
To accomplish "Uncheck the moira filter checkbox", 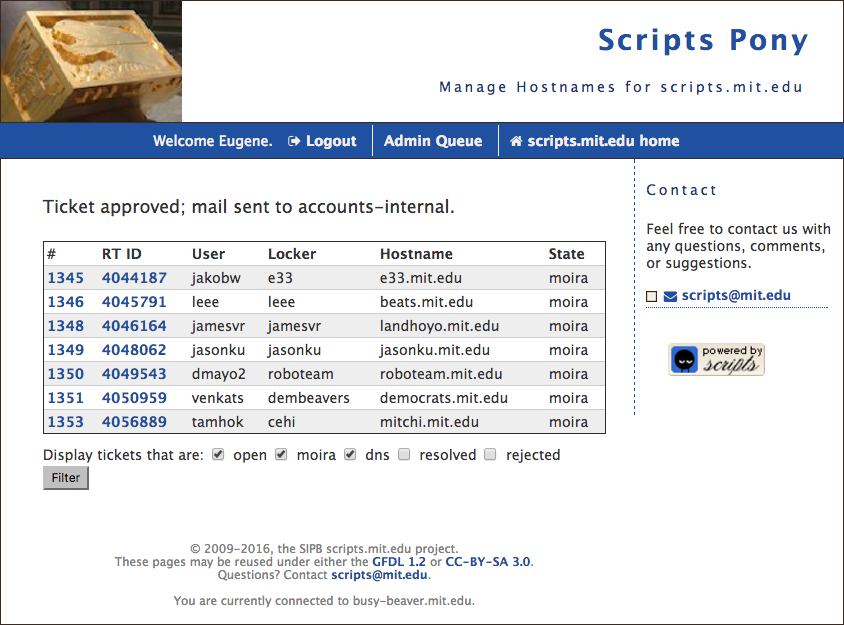I will point(281,454).
